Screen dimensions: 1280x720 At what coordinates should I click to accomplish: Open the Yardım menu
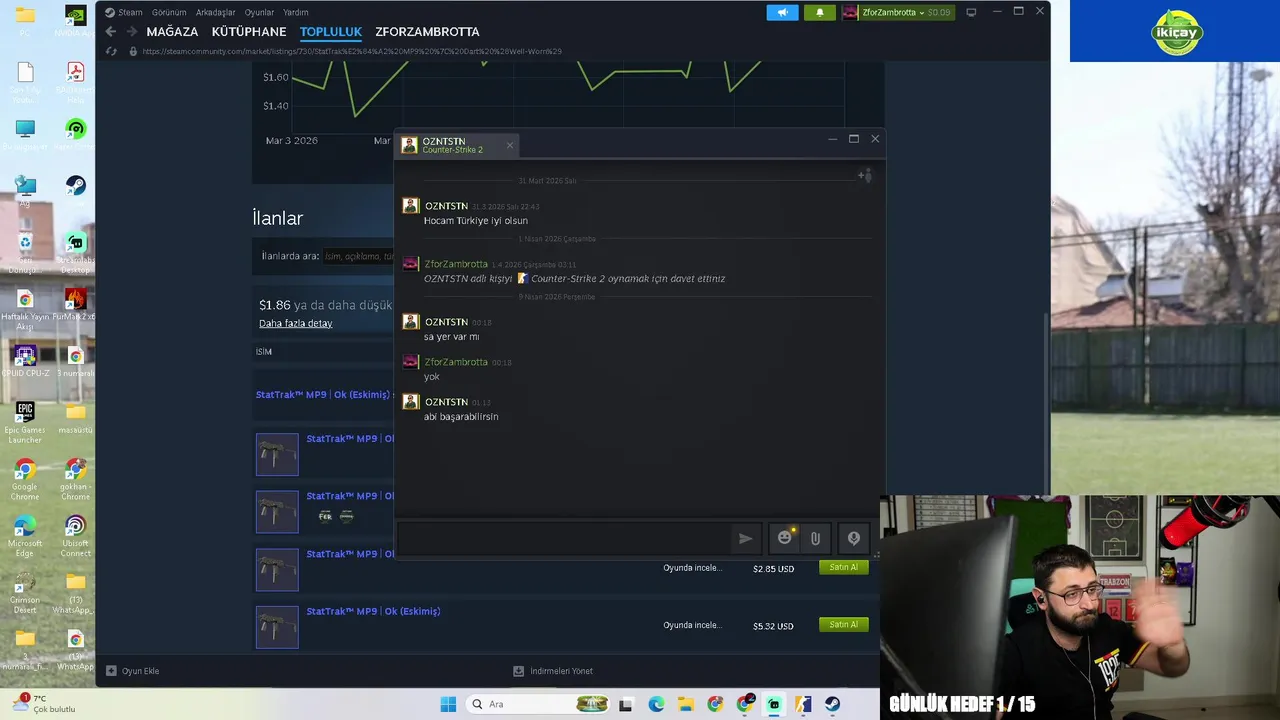tap(295, 12)
